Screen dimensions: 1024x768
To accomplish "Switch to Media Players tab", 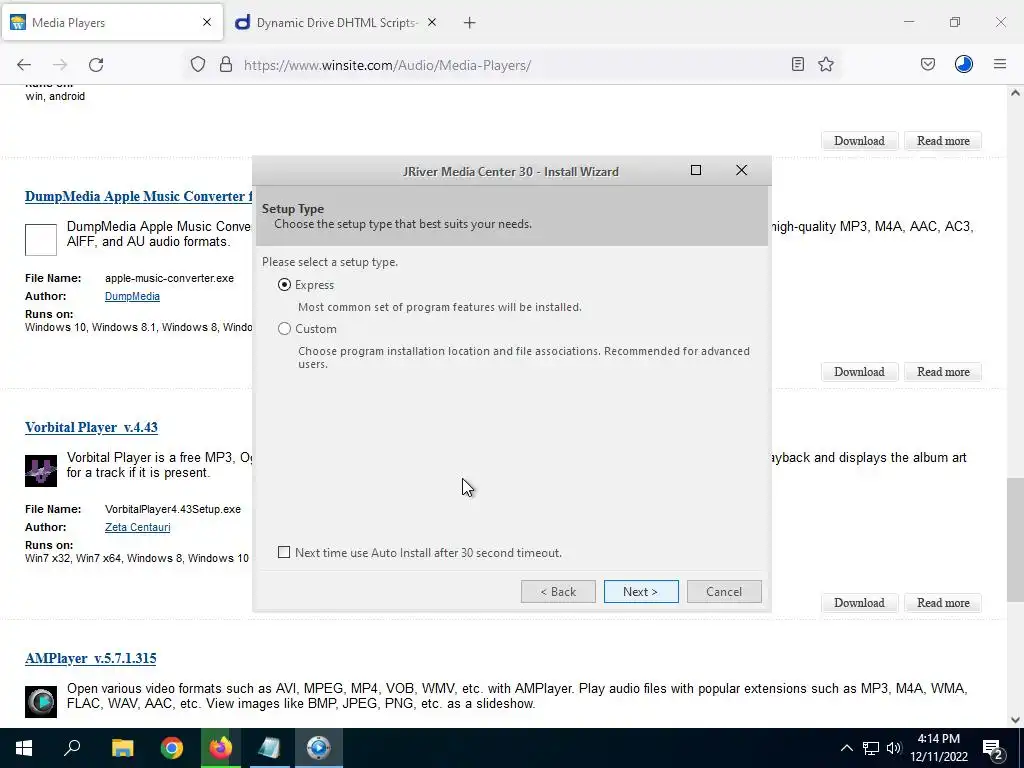I will tap(112, 23).
